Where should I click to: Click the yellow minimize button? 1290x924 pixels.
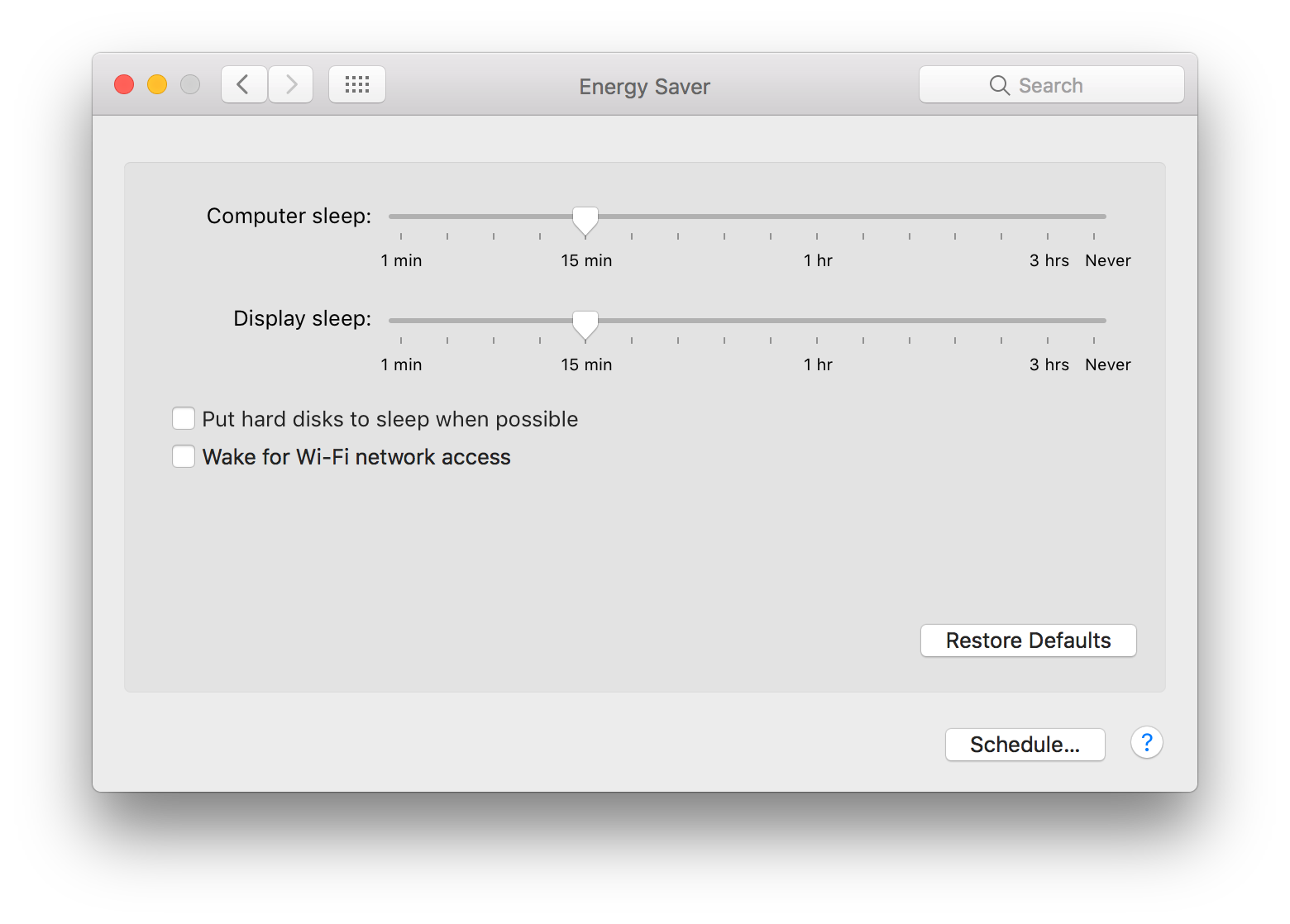[156, 83]
